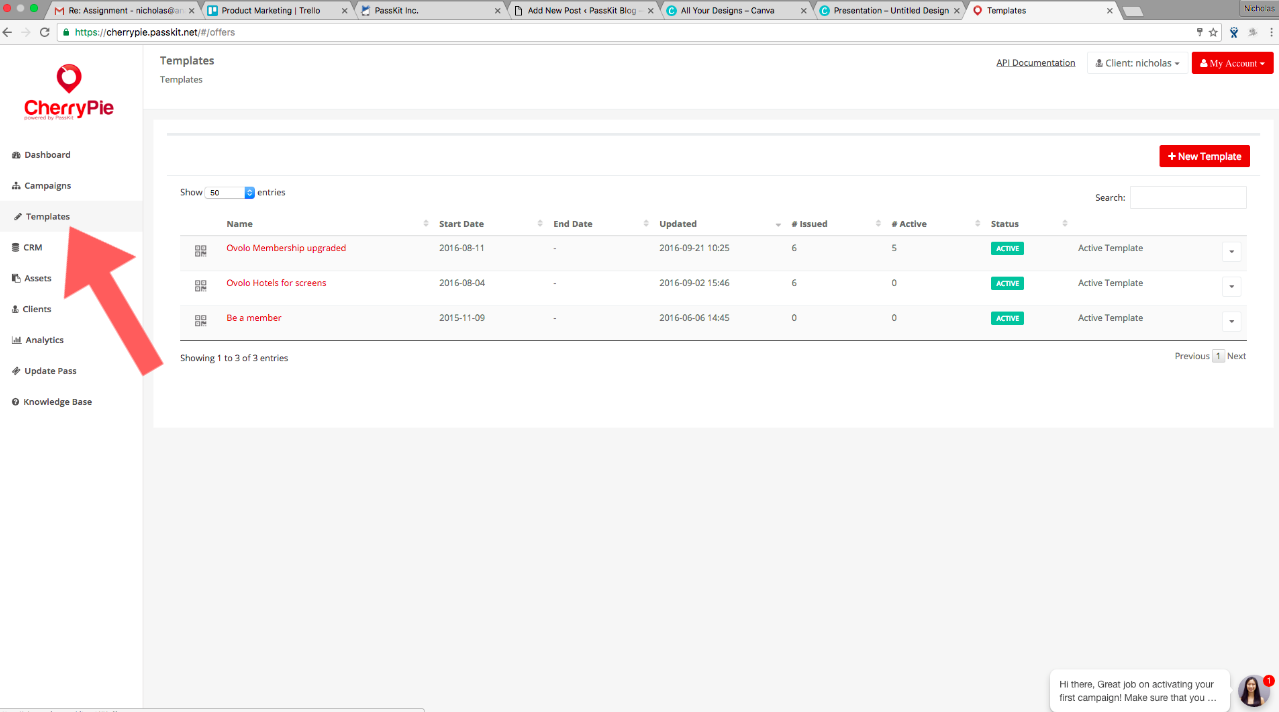
Task: Click QR code icon for Ovolo Hotels for screens
Action: (200, 285)
